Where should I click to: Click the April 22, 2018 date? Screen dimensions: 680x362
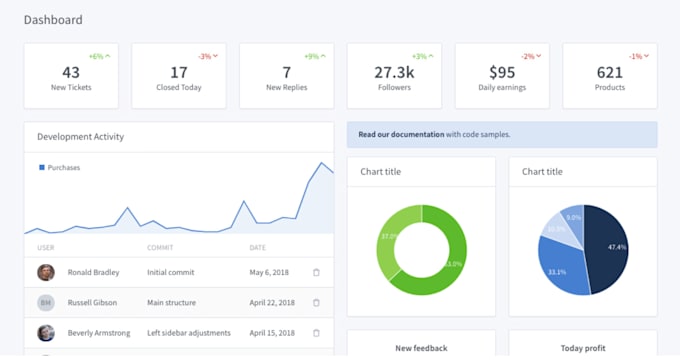pos(272,303)
